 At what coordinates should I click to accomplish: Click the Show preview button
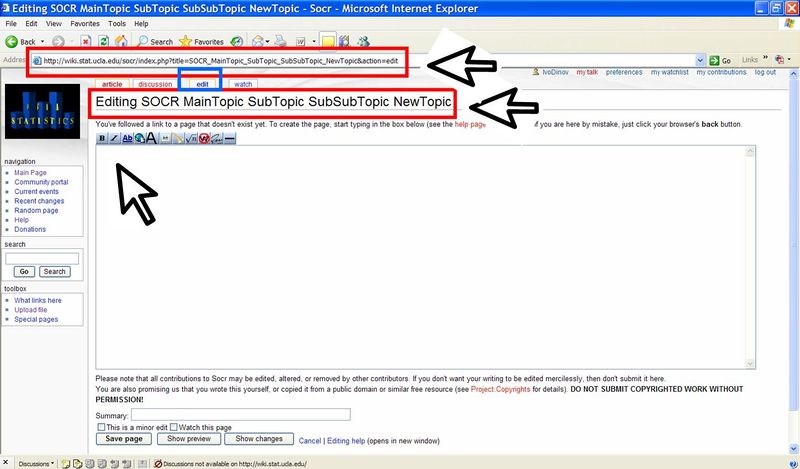pos(189,439)
